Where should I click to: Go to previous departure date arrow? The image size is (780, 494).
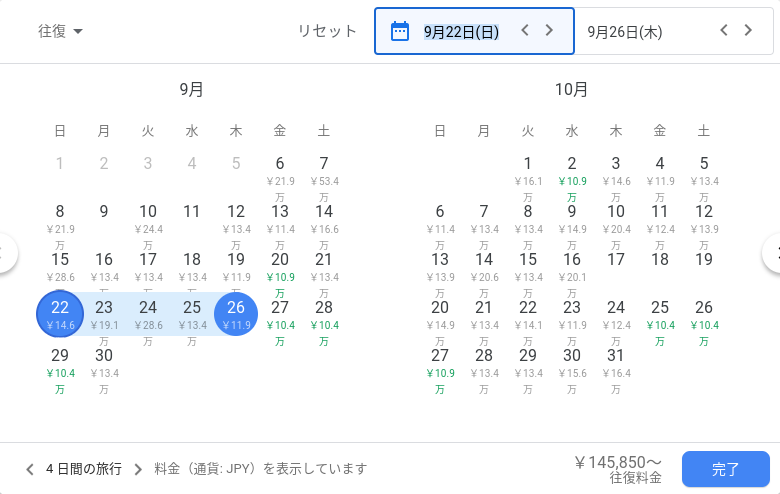[x=525, y=31]
